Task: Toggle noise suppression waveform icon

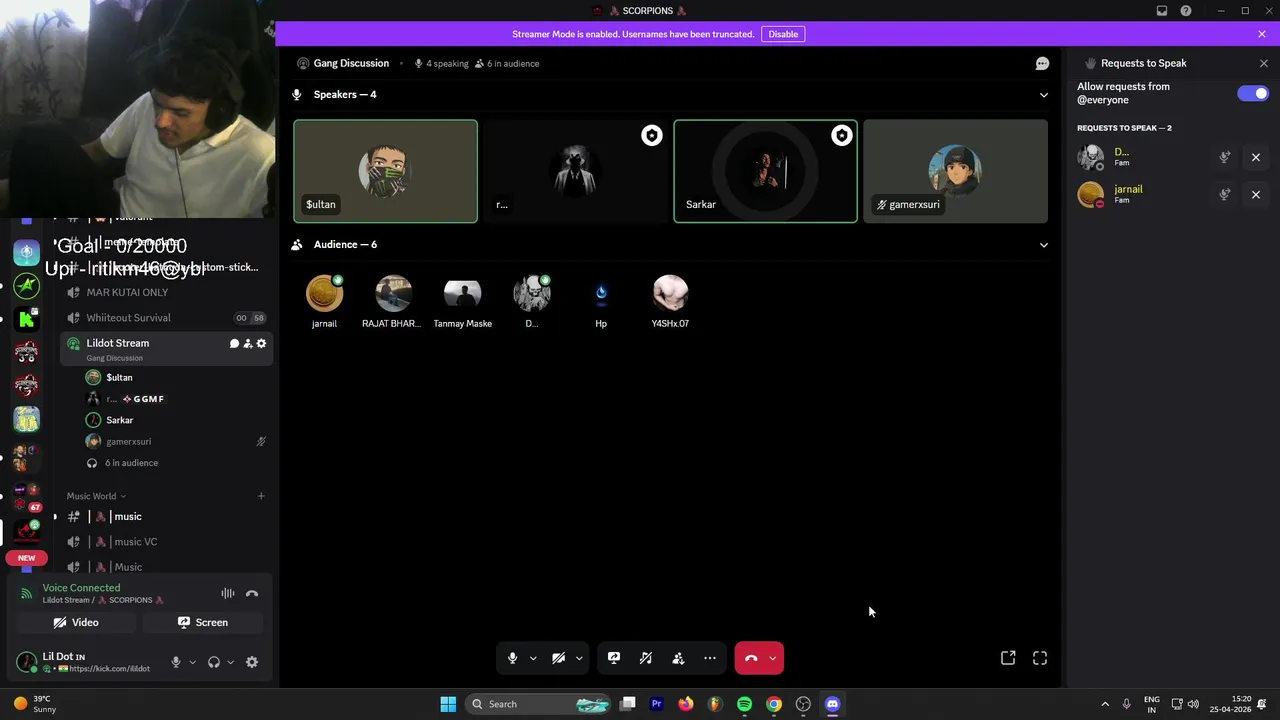Action: pos(228,594)
